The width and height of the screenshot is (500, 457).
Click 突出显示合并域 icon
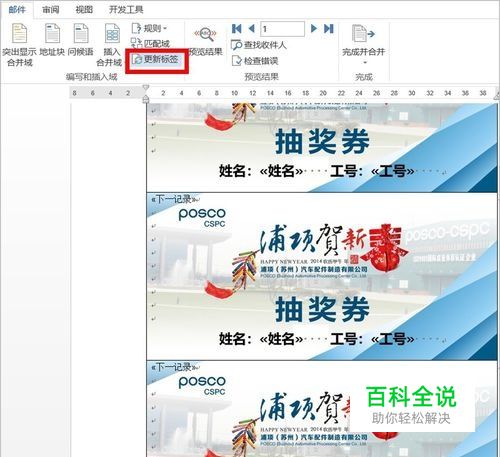tap(19, 33)
